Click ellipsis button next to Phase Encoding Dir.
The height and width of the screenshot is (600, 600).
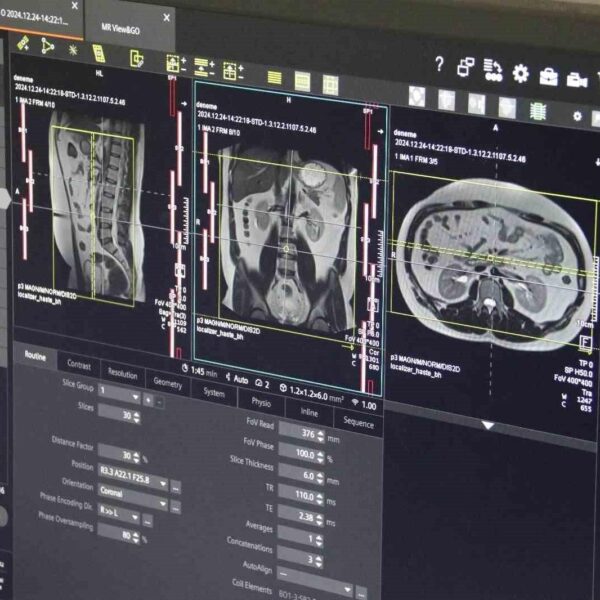148,521
